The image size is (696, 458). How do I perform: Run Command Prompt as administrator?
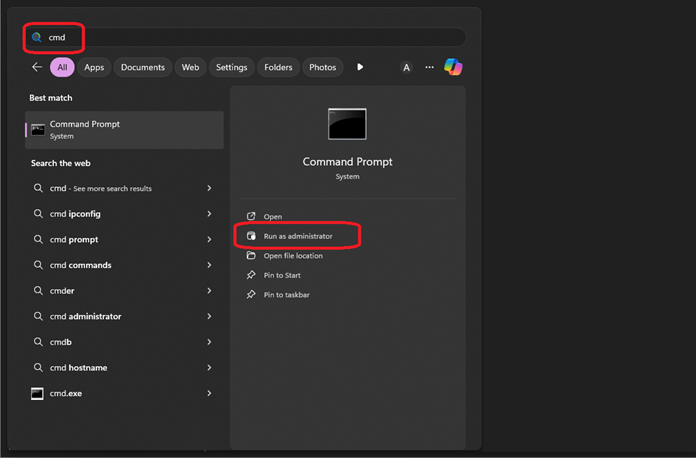coord(297,236)
